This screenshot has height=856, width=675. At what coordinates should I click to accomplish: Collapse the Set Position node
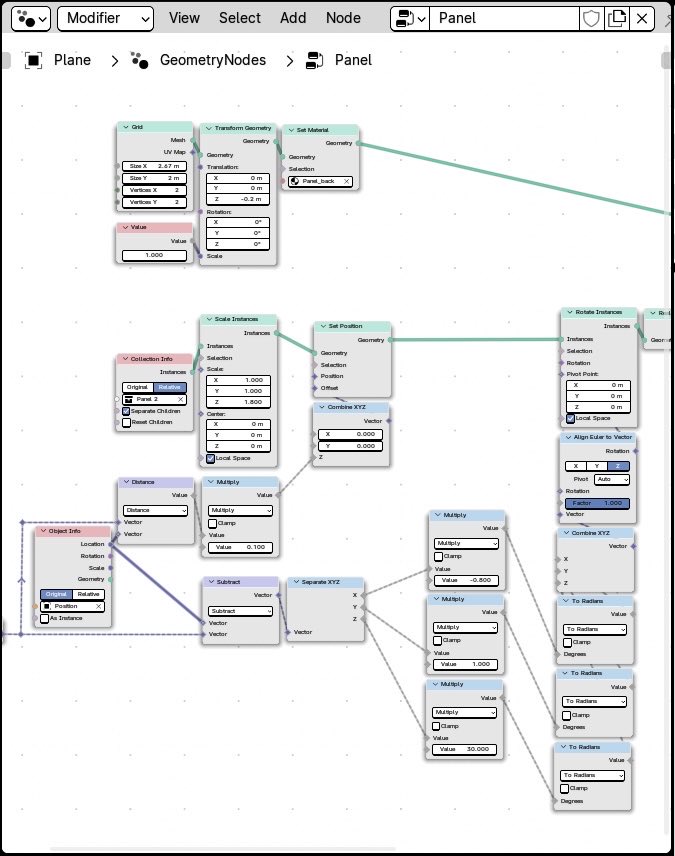(x=323, y=326)
